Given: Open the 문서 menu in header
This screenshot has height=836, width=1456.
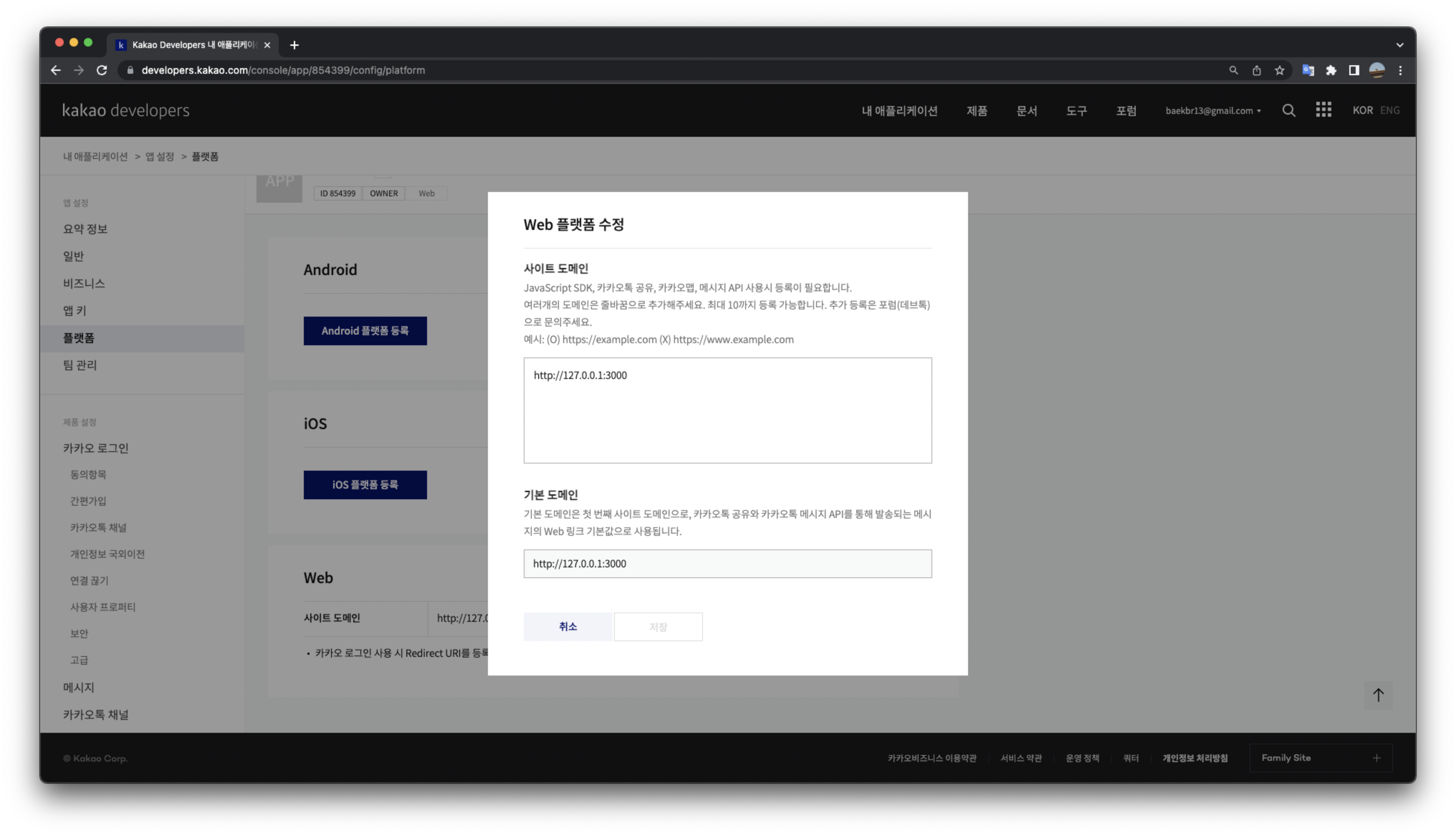Looking at the screenshot, I should [x=1026, y=111].
